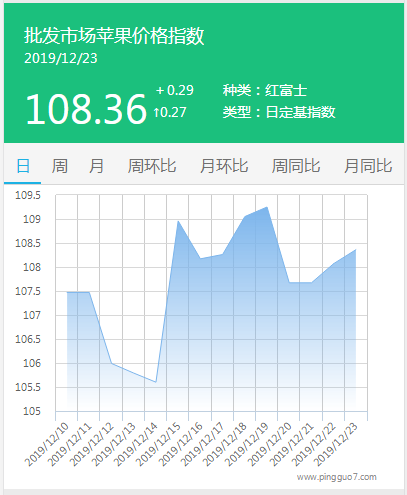Click the 106 y-axis label
The height and width of the screenshot is (495, 407).
point(32,363)
